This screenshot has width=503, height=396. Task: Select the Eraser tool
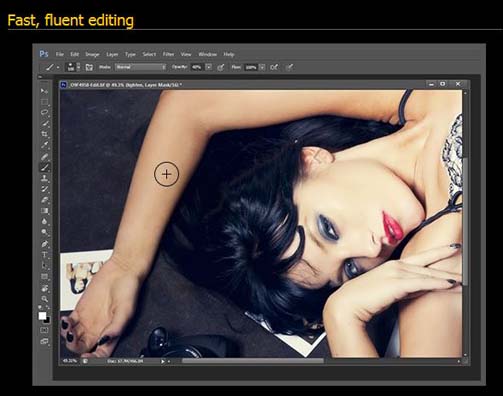(44, 200)
